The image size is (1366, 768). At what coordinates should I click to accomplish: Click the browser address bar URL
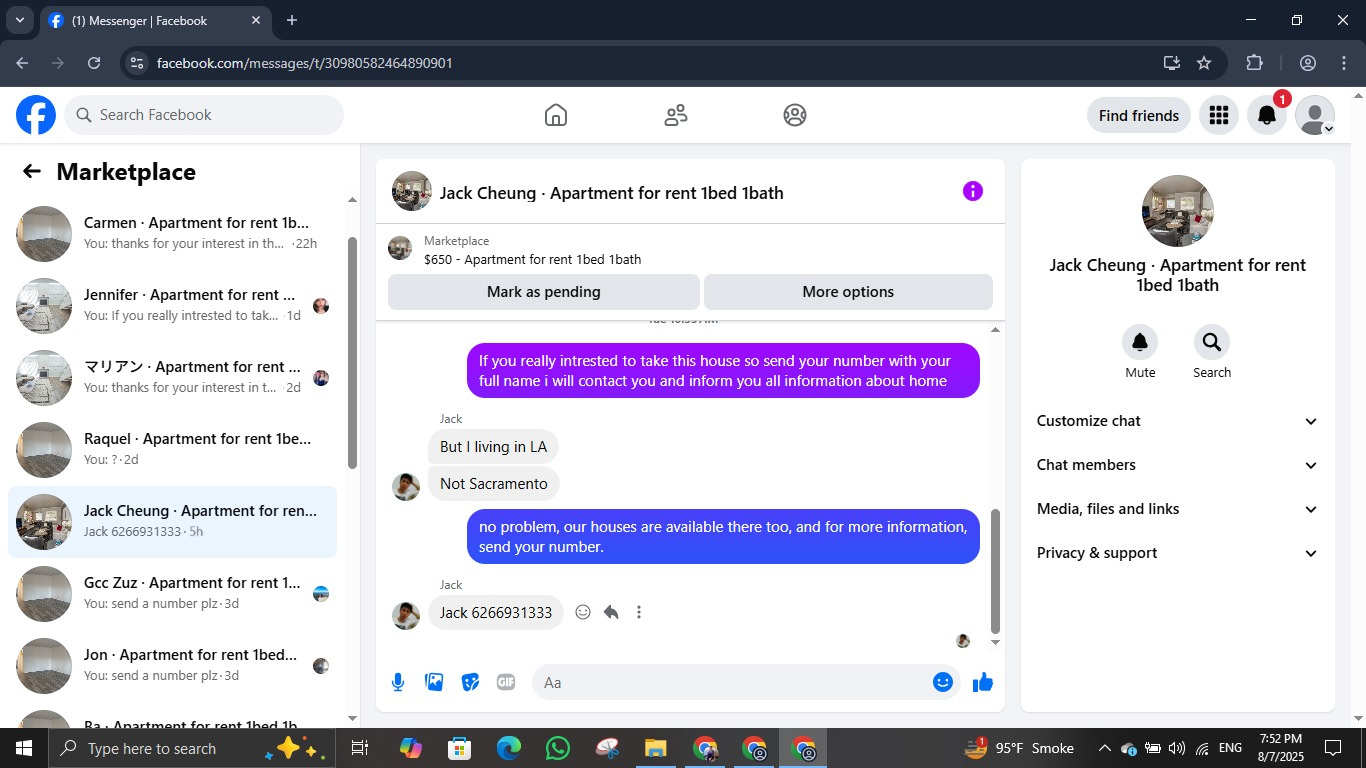pyautogui.click(x=305, y=63)
